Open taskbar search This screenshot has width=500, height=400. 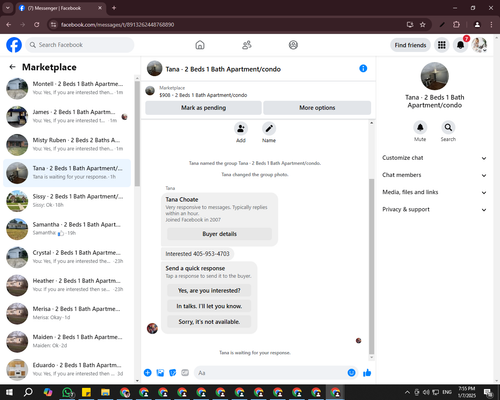(28, 392)
